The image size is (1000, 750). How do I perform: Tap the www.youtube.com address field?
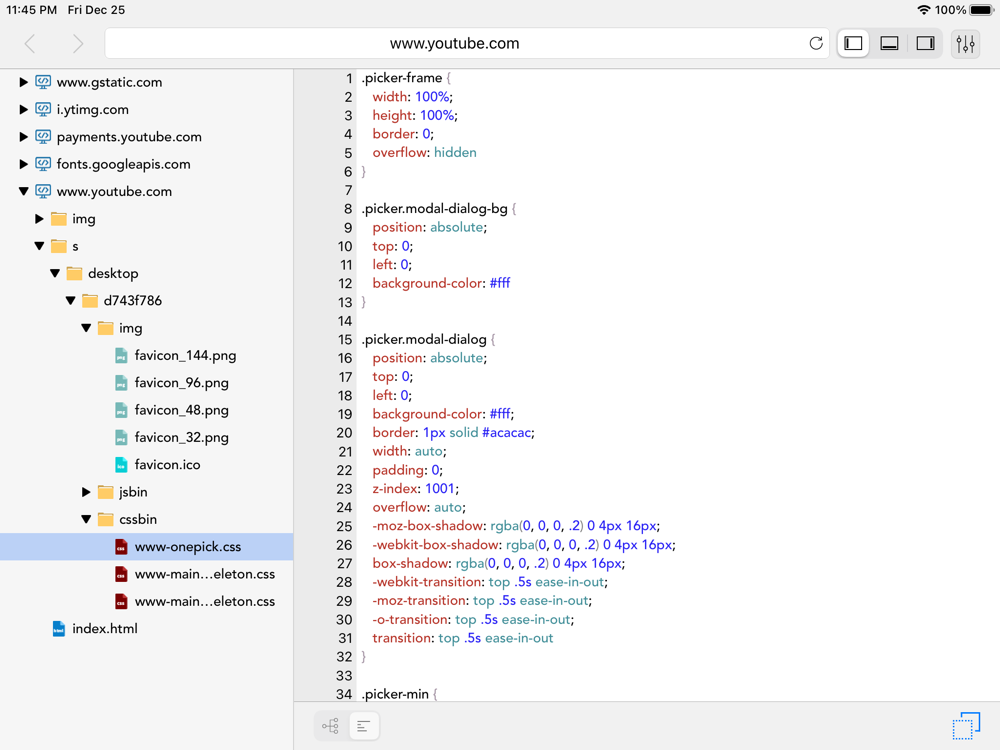pos(454,43)
